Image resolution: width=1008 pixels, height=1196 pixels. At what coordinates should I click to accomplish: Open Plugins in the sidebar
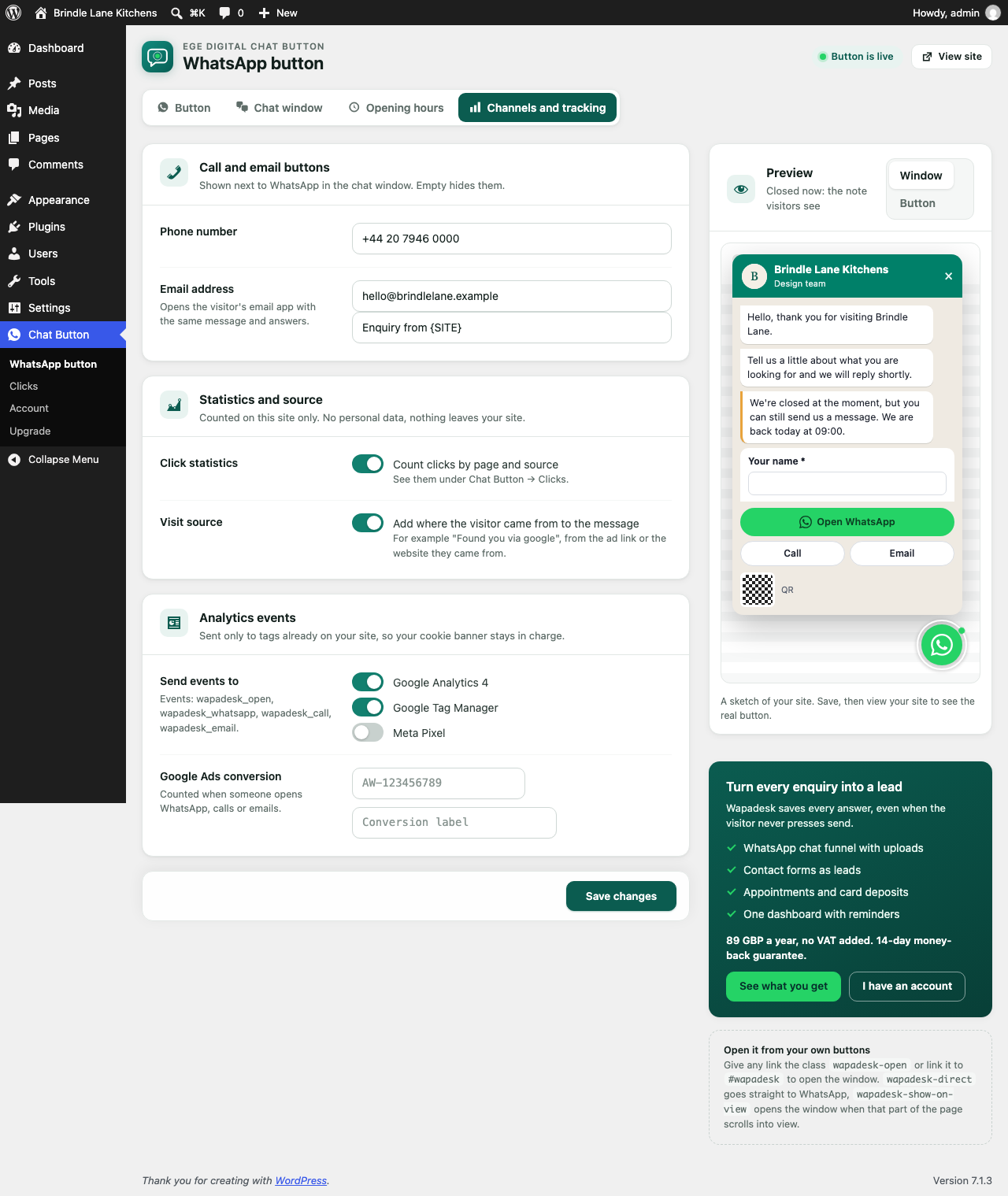click(x=63, y=227)
